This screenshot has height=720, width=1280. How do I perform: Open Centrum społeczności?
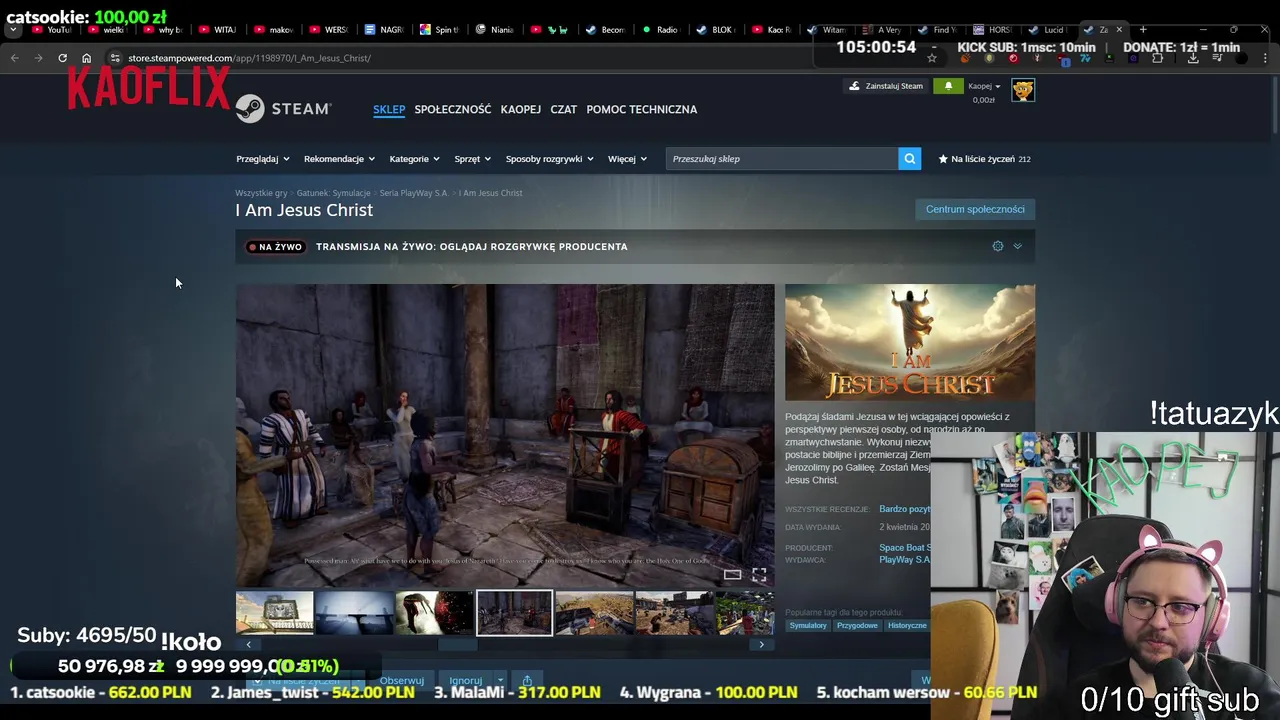tap(975, 209)
